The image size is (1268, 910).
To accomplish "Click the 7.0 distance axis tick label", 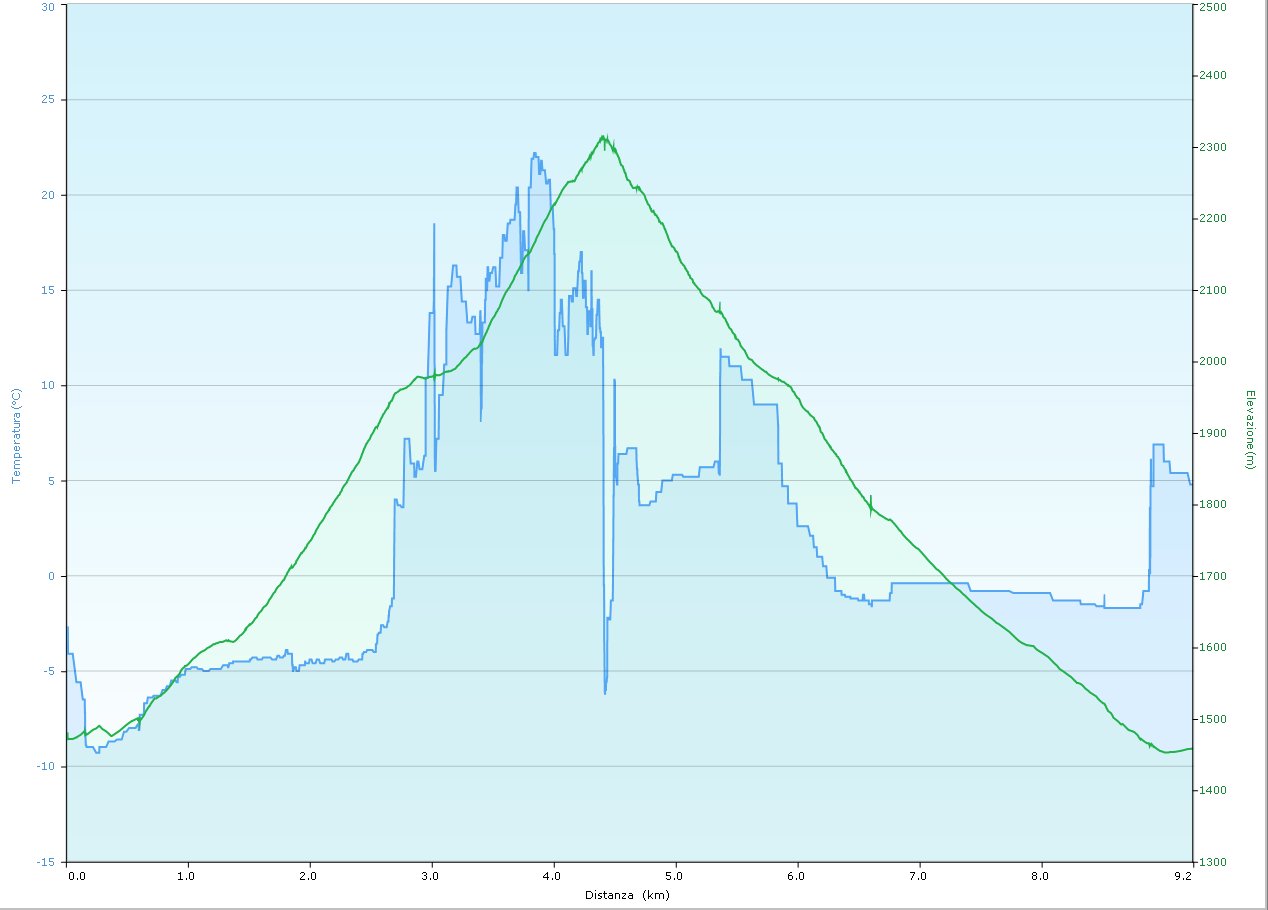I will pos(920,877).
